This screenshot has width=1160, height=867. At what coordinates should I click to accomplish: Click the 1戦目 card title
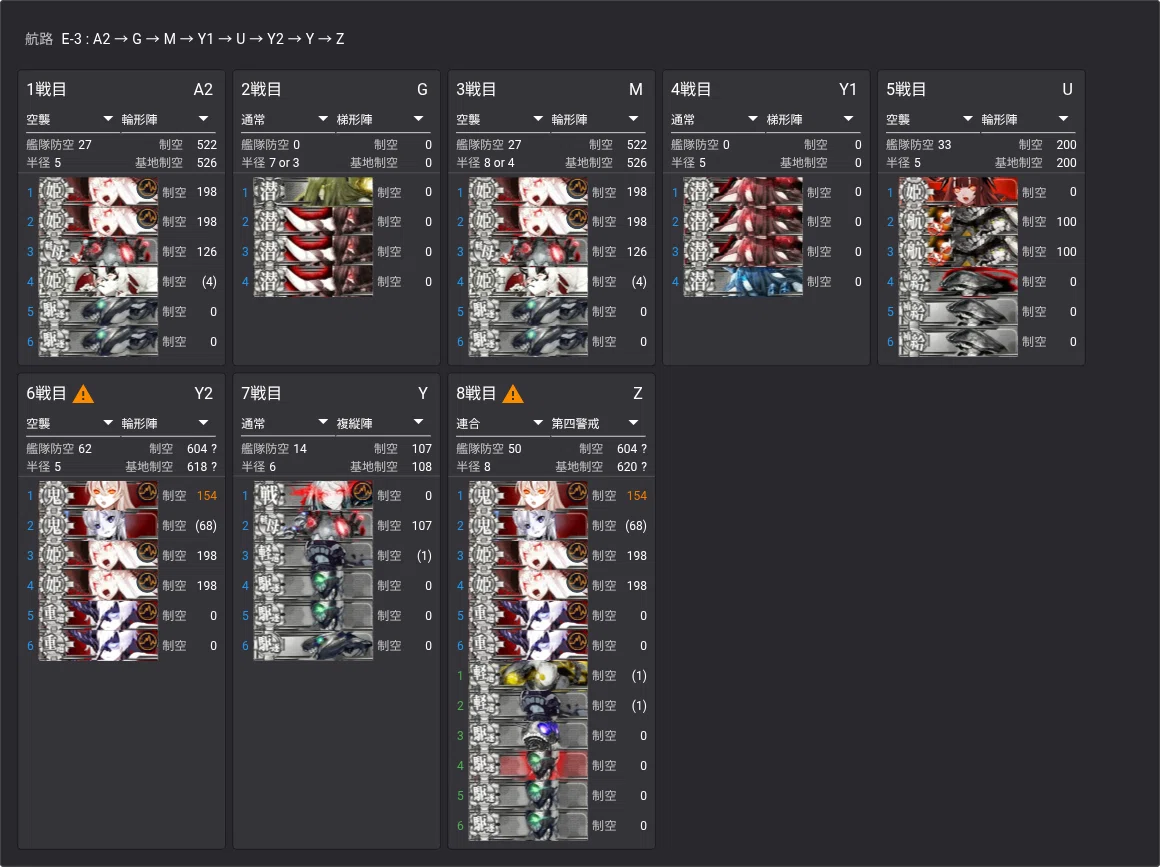pos(47,90)
